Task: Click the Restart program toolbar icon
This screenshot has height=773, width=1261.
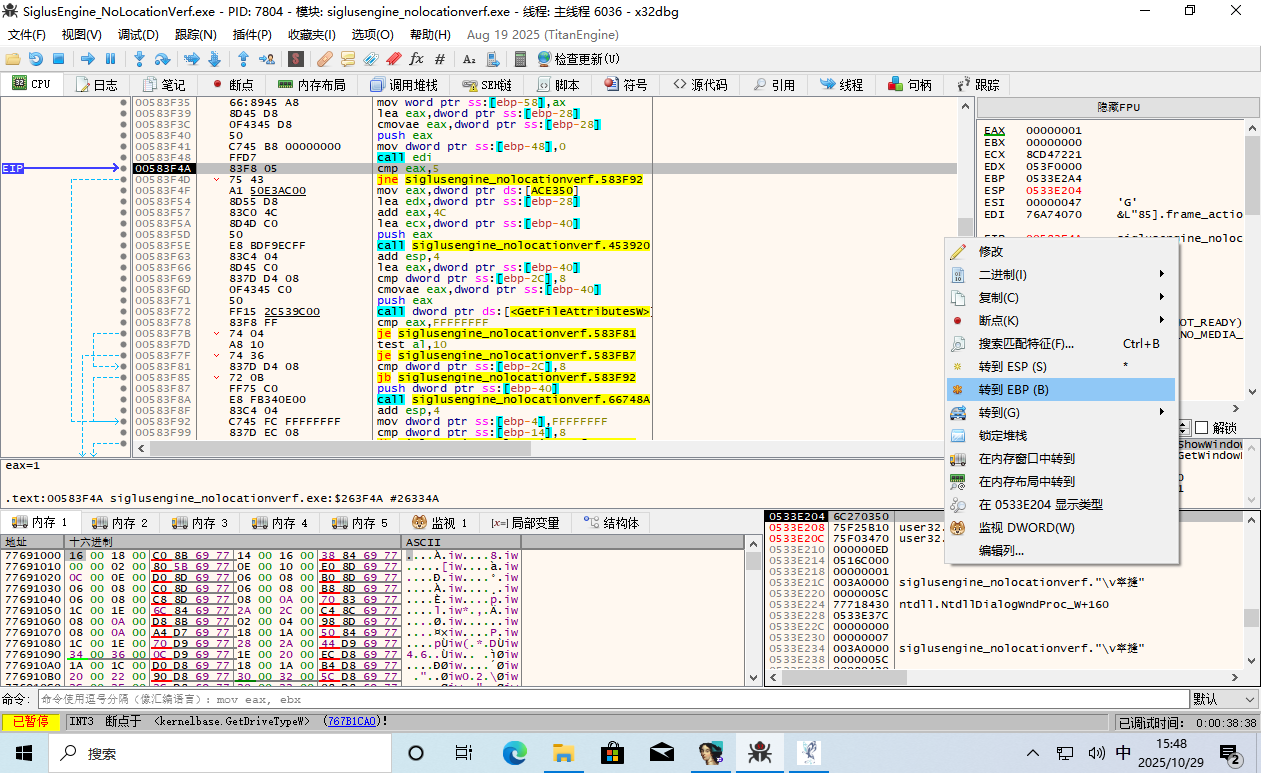Action: click(35, 59)
